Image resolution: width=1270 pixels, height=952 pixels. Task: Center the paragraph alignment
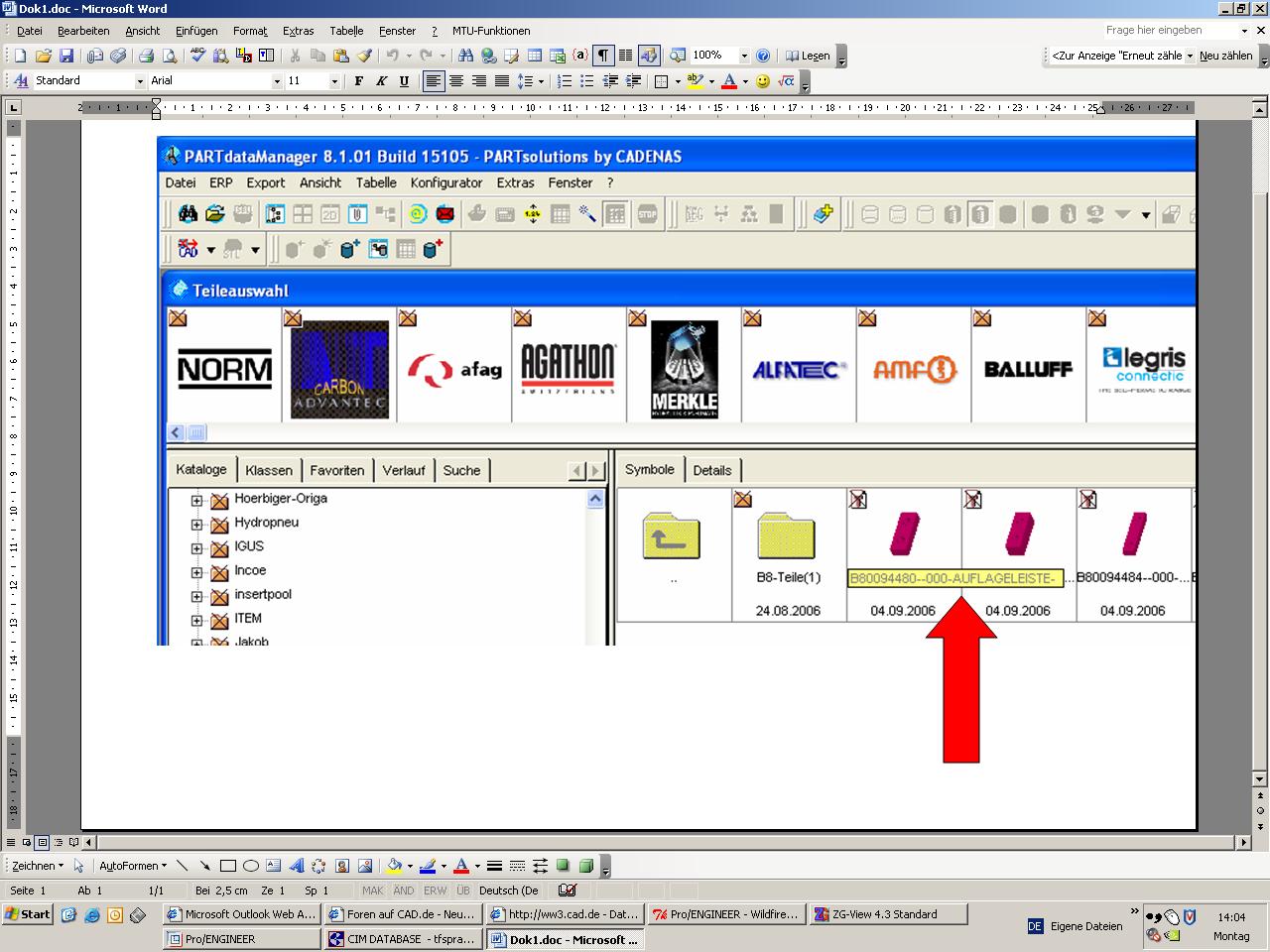click(x=456, y=81)
